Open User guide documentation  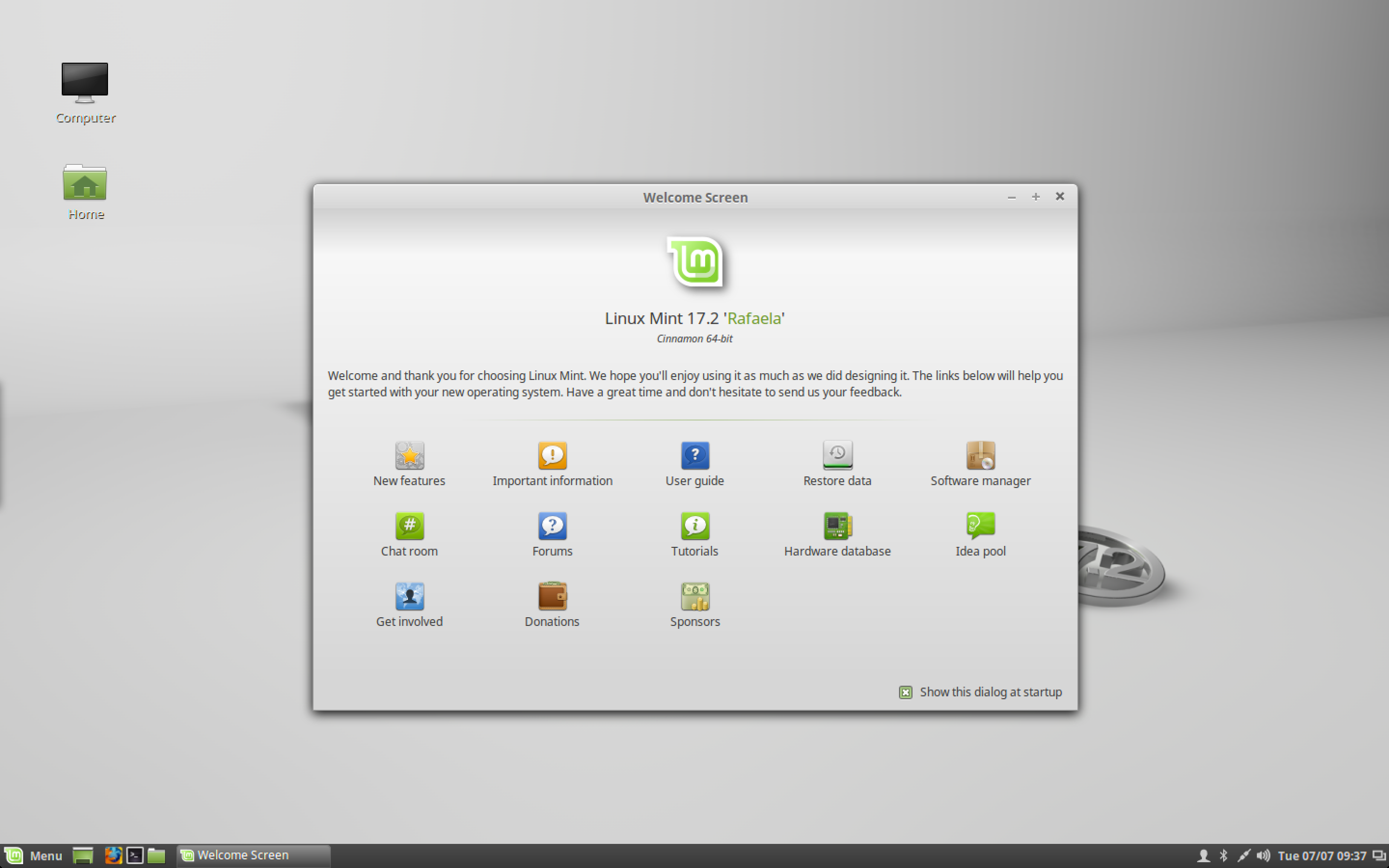pyautogui.click(x=694, y=463)
